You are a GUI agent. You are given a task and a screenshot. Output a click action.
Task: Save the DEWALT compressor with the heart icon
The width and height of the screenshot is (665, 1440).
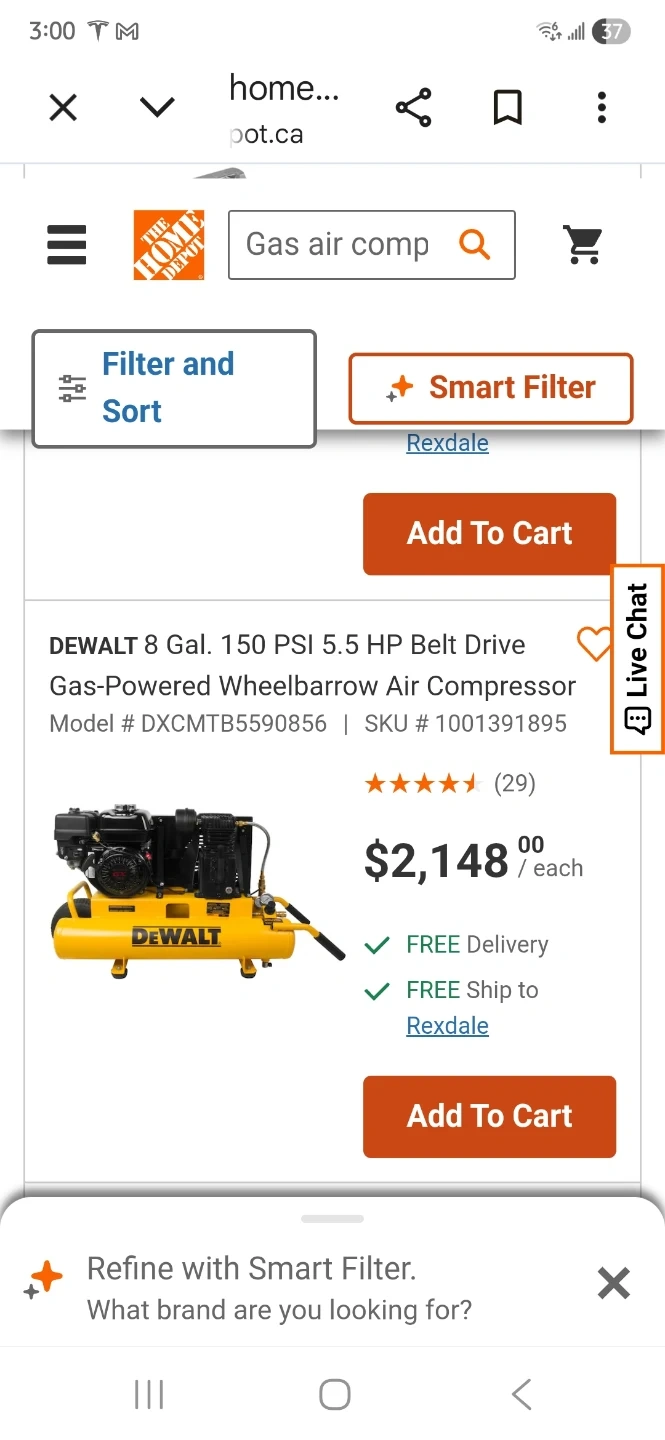click(x=595, y=644)
